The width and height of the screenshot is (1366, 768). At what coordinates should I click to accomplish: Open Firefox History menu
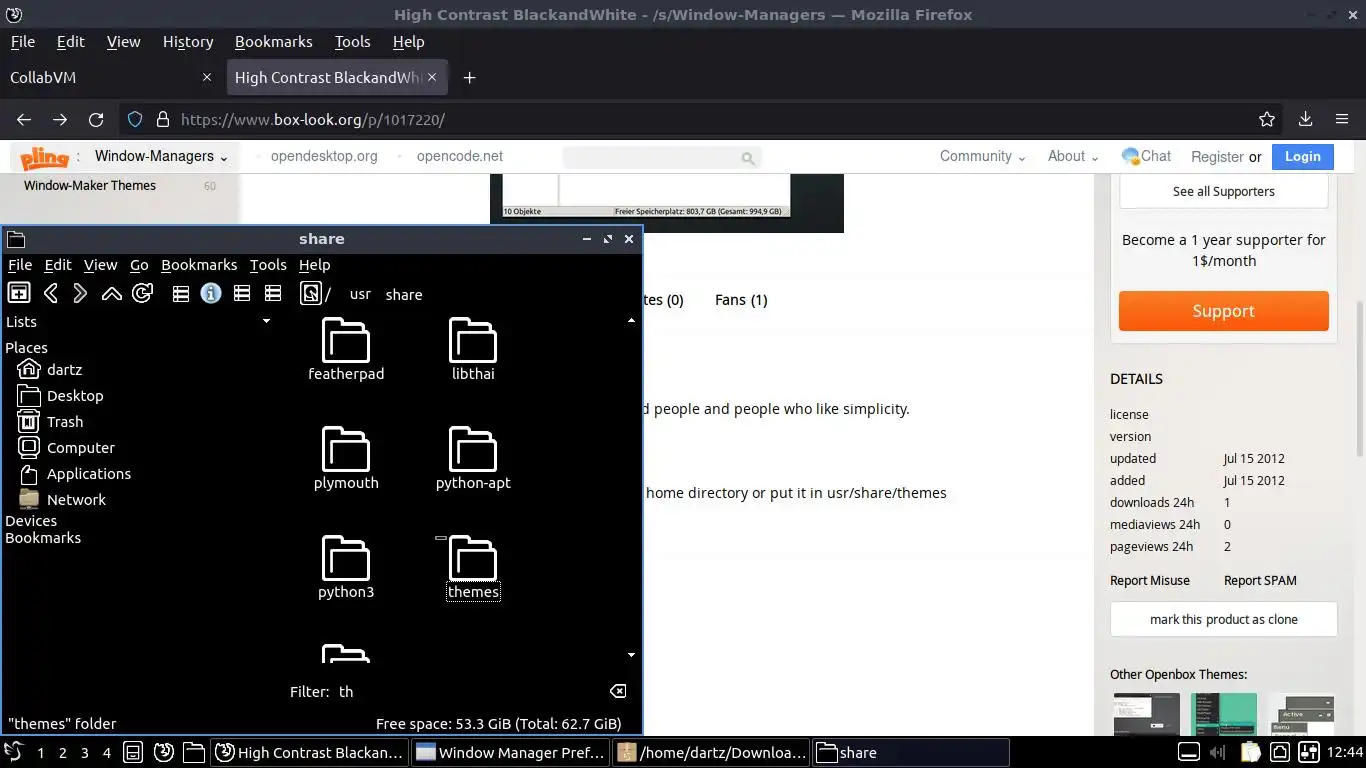click(188, 42)
